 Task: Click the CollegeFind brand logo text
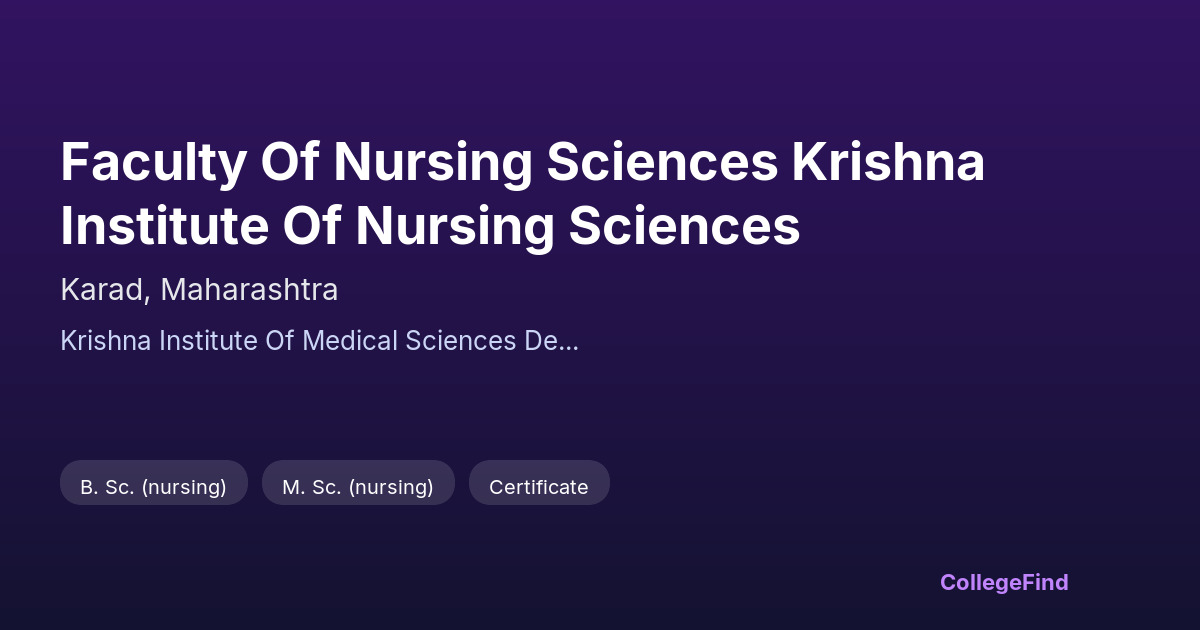[1003, 582]
